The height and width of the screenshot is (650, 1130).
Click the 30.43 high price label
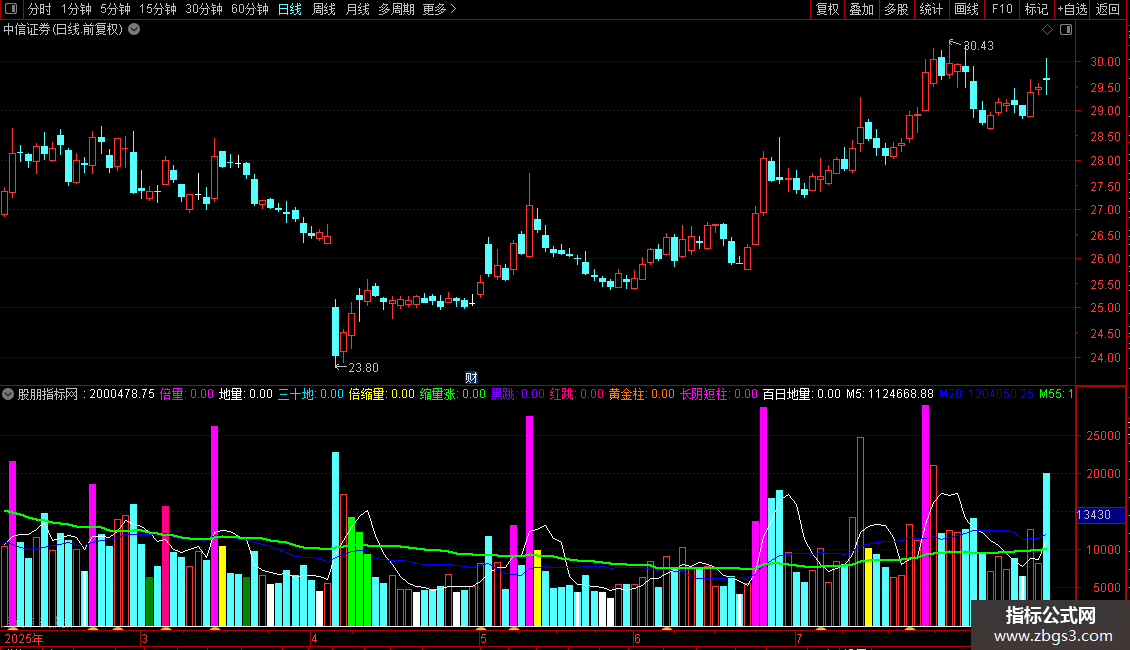click(978, 45)
